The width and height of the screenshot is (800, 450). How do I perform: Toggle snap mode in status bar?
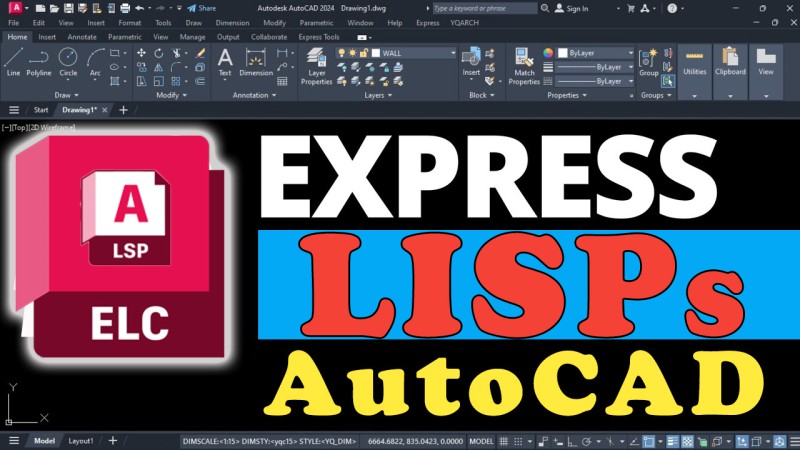tap(518, 441)
